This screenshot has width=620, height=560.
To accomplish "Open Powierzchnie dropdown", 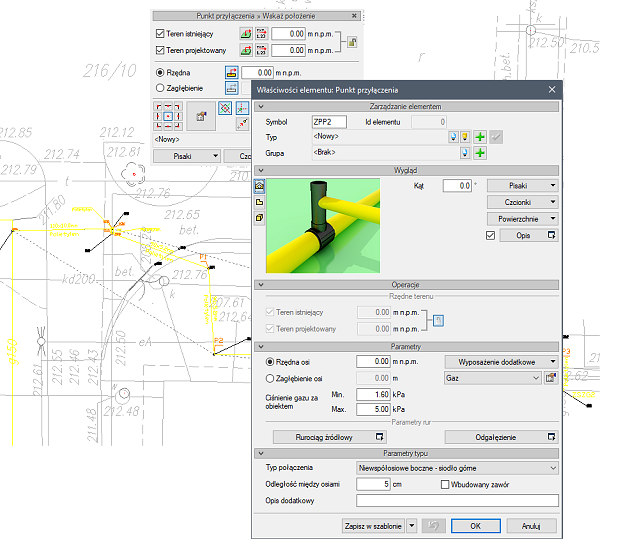I will [x=522, y=219].
